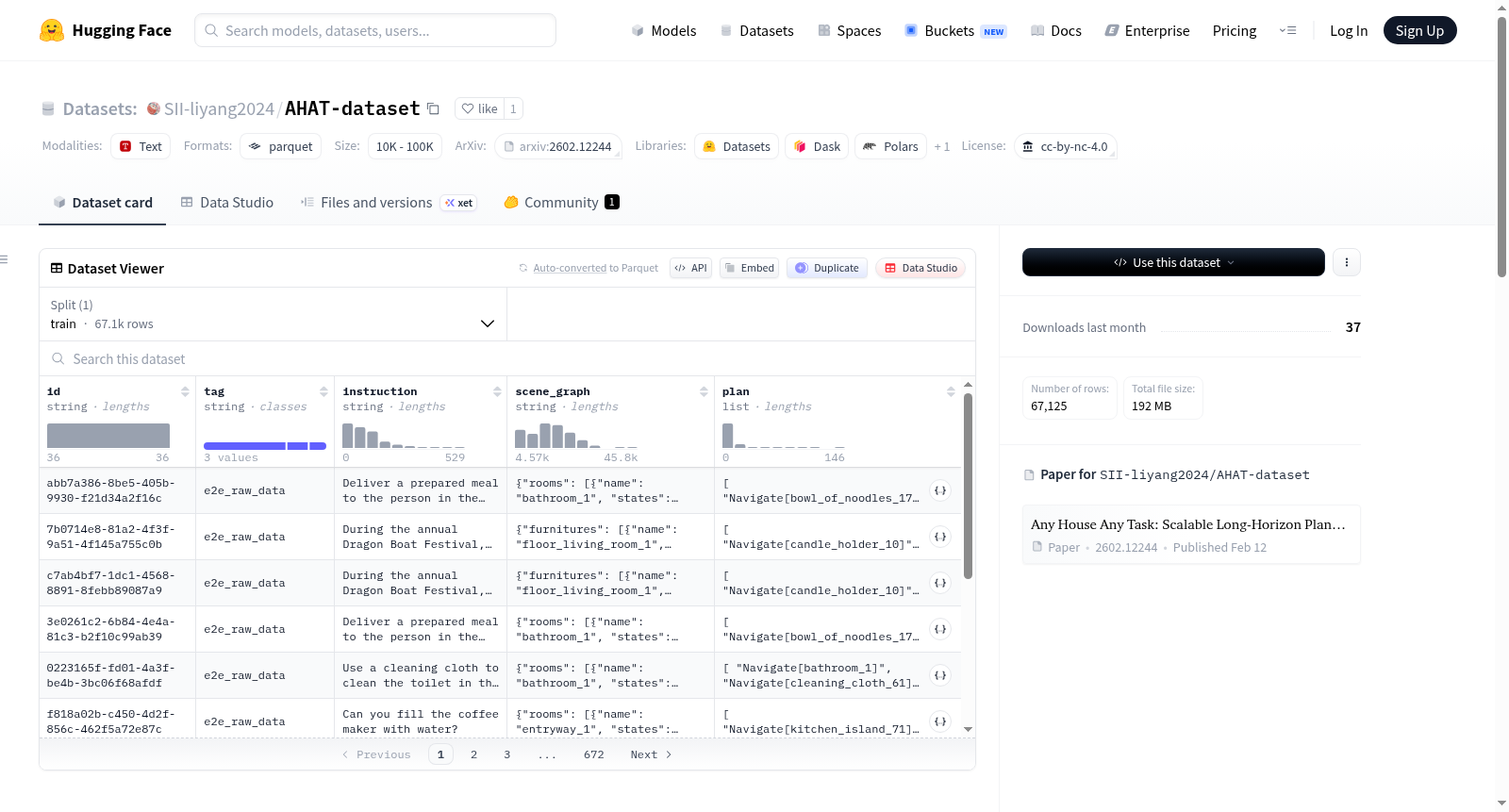Screen dimensions: 1509x812
Task: Click the Log In link
Action: pos(1349,30)
